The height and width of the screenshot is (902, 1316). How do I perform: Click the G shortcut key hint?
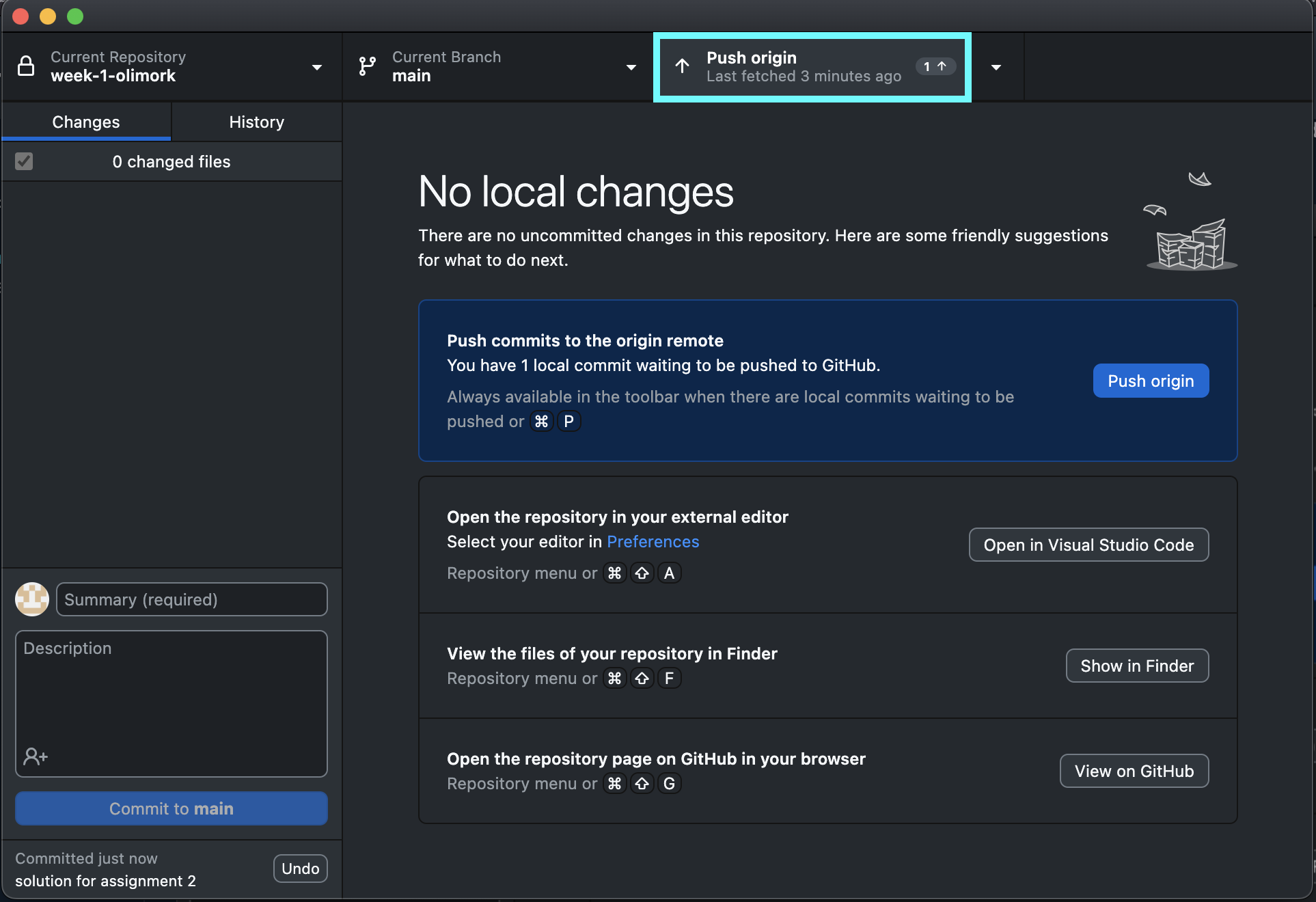click(670, 783)
